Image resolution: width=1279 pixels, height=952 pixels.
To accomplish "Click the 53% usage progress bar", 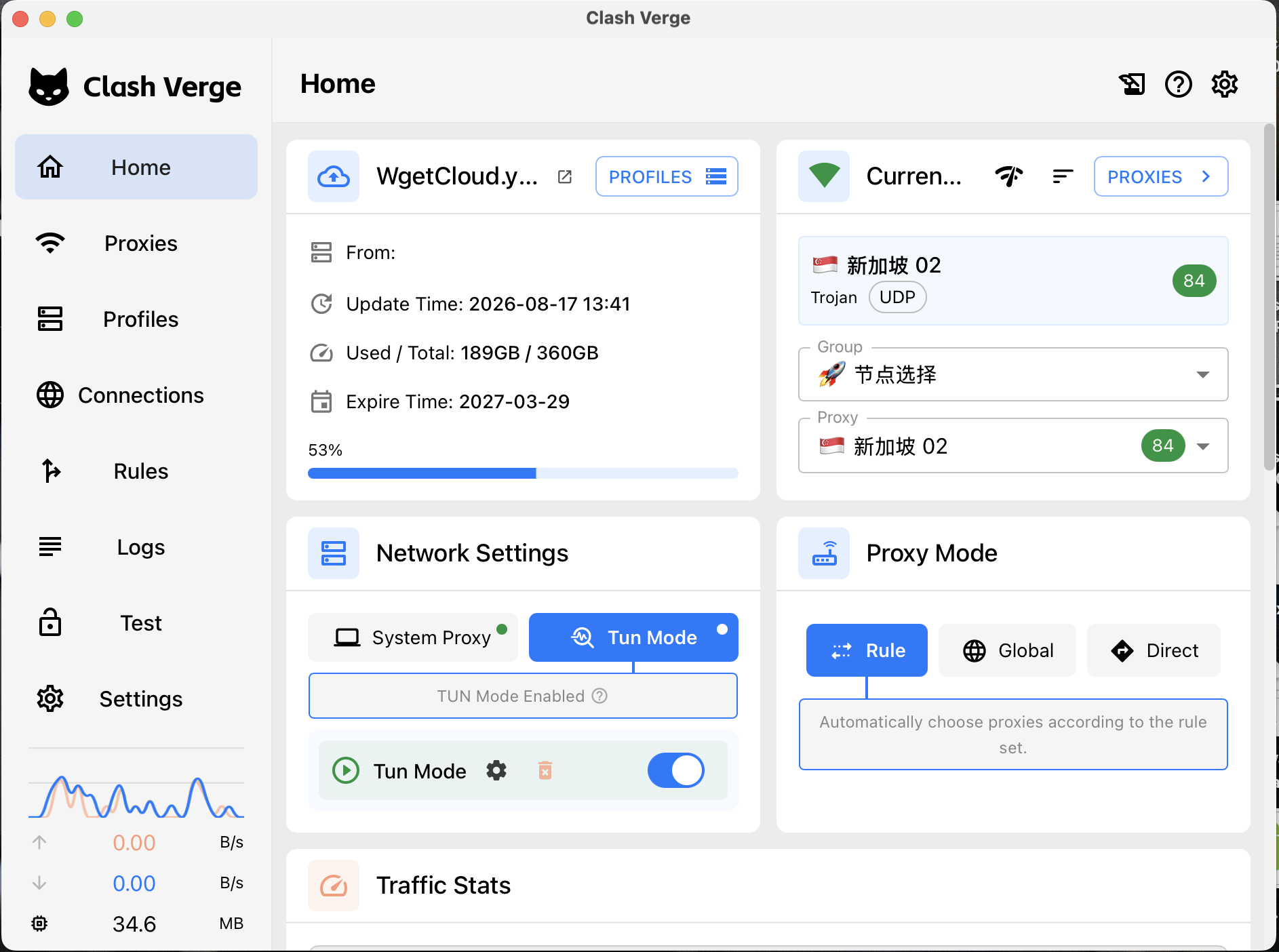I will pos(523,473).
